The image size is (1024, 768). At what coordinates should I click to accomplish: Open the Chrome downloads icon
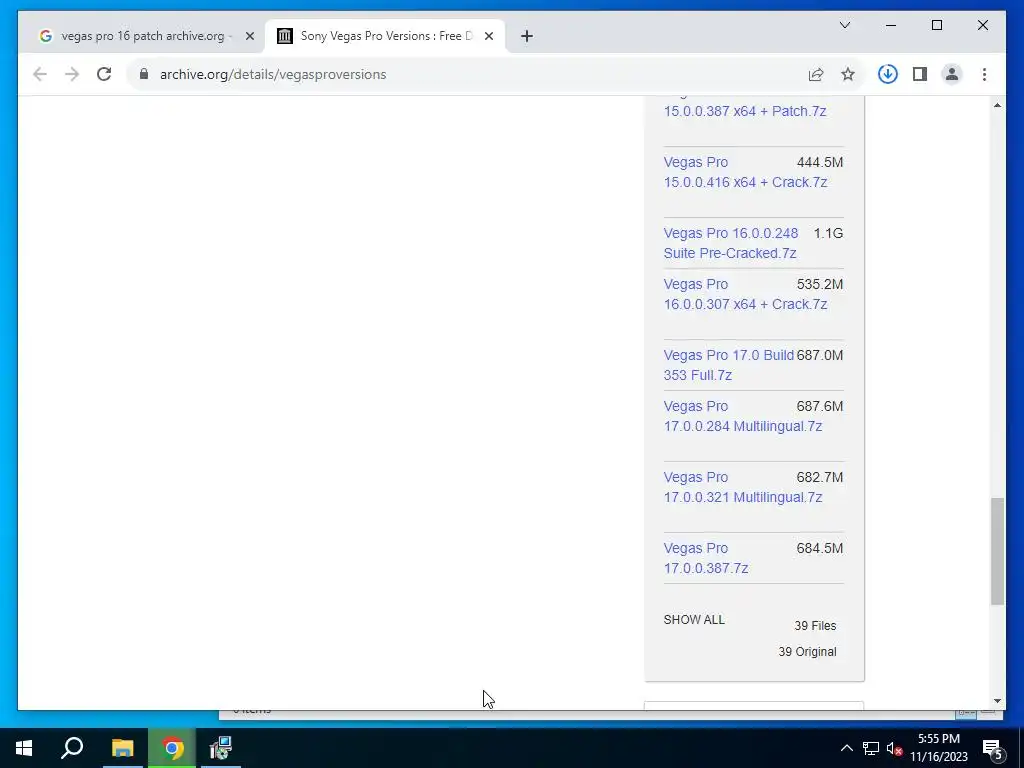pos(888,74)
